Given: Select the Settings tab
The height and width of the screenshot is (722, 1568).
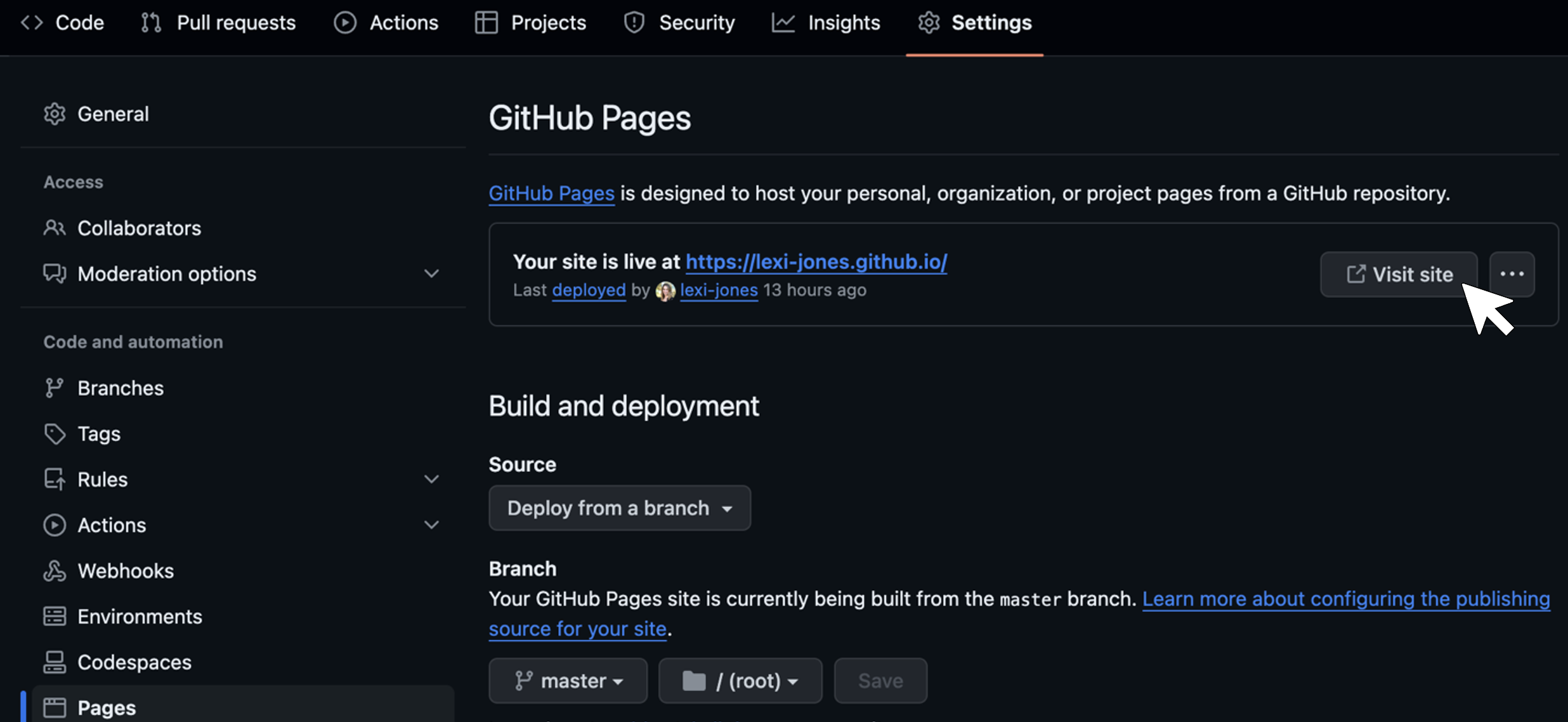Looking at the screenshot, I should click(975, 23).
